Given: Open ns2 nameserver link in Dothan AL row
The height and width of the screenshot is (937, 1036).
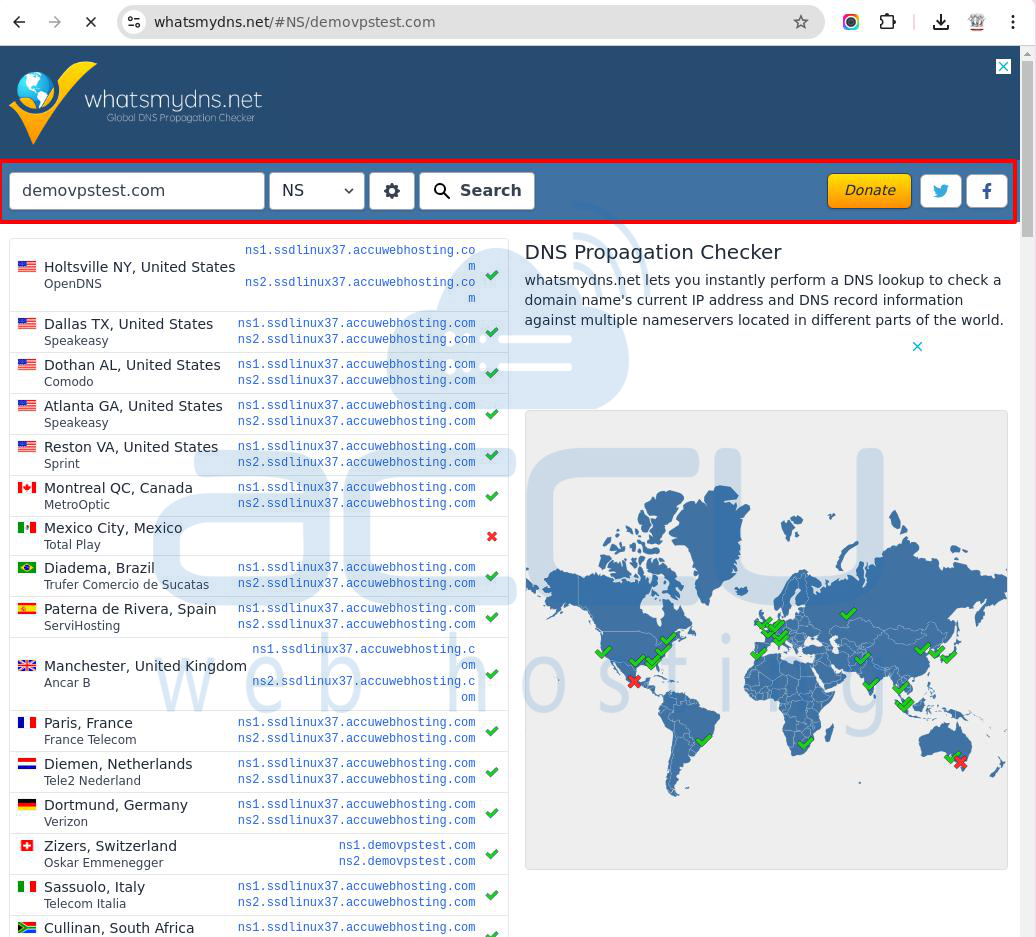Looking at the screenshot, I should 356,380.
